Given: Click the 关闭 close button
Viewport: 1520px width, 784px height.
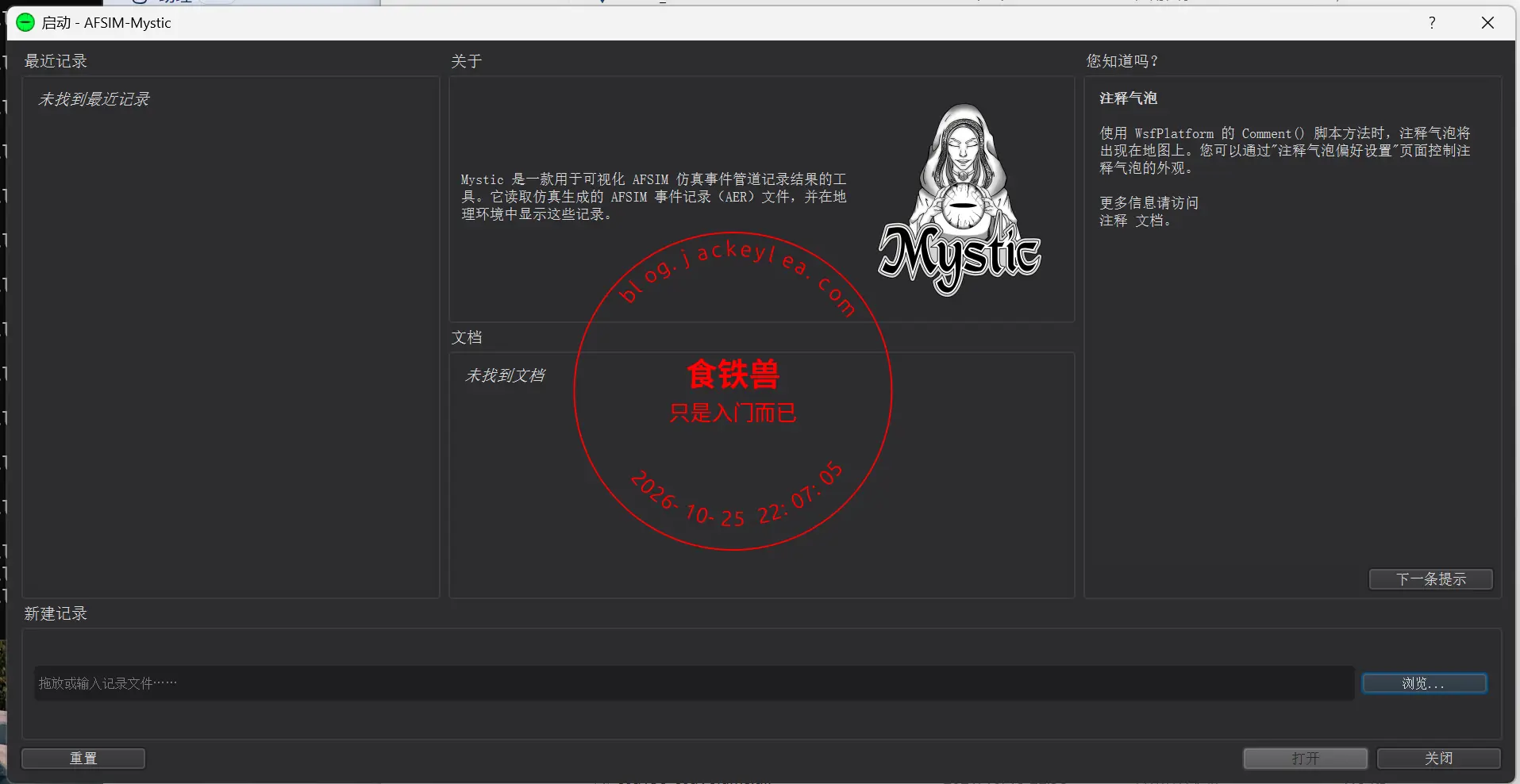Looking at the screenshot, I should pos(1438,759).
